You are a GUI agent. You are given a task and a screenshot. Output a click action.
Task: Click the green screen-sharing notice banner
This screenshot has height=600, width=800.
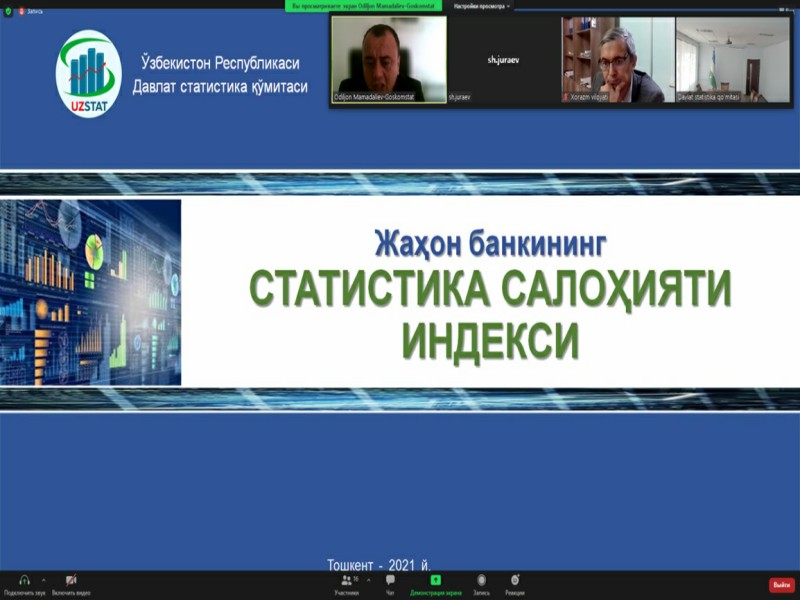(364, 6)
